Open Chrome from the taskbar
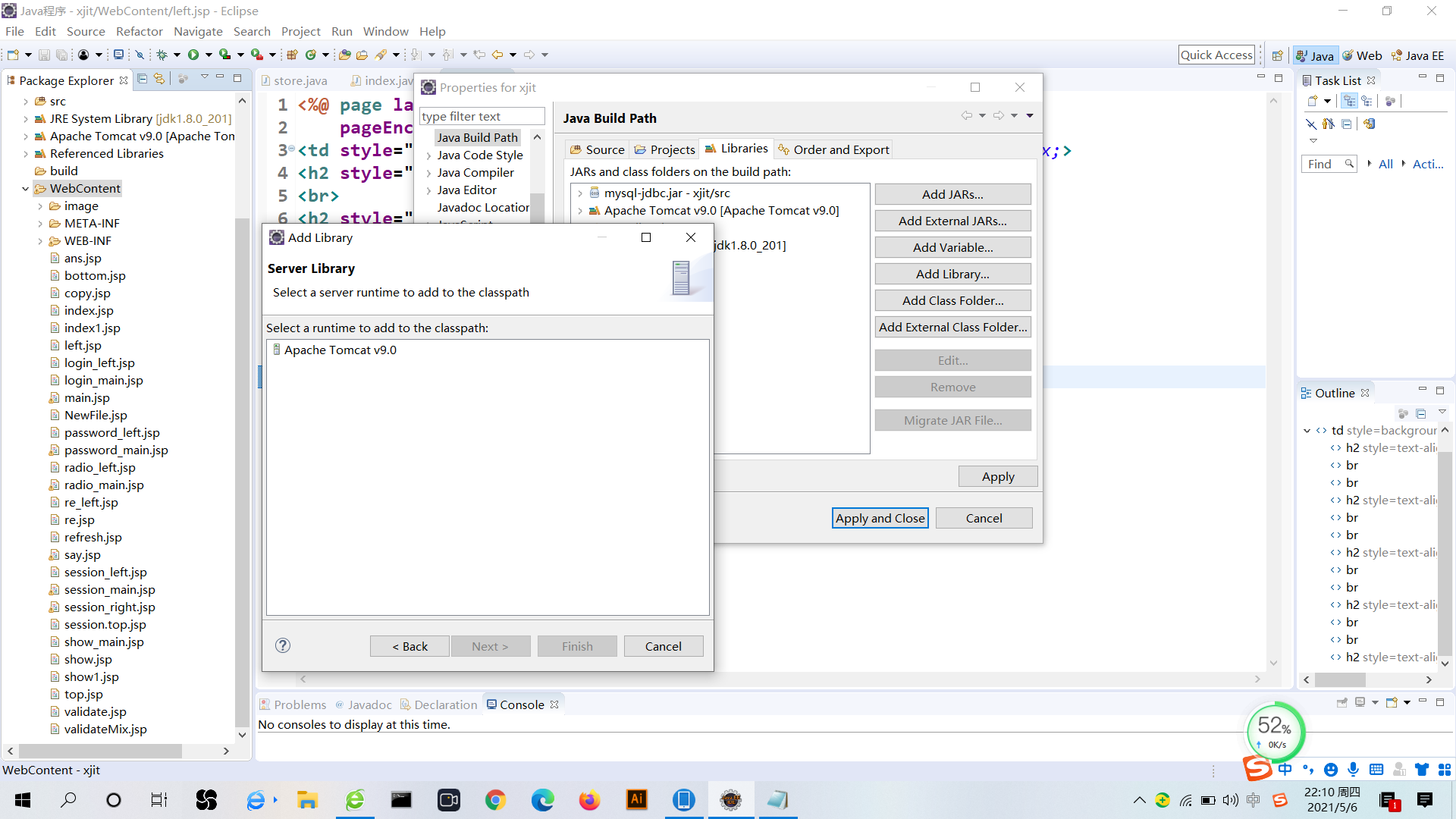 click(x=495, y=800)
